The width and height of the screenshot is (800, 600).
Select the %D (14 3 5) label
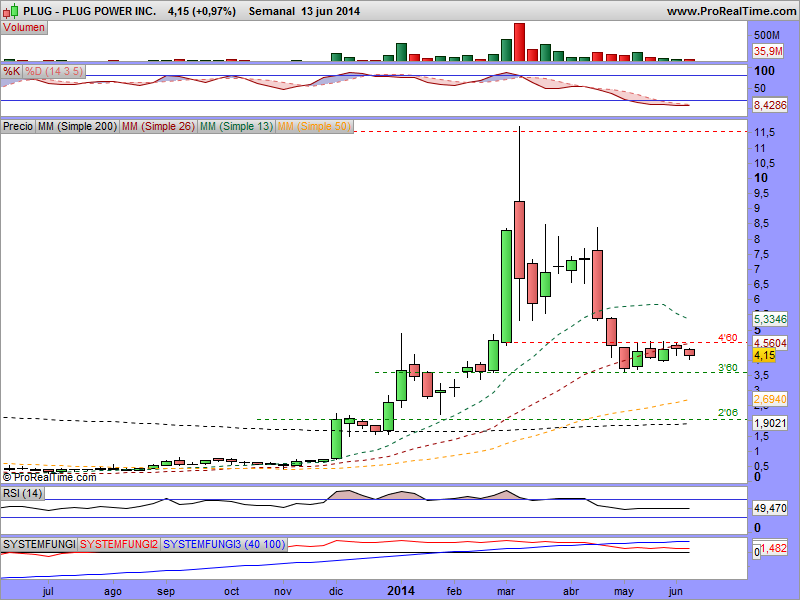click(x=54, y=71)
